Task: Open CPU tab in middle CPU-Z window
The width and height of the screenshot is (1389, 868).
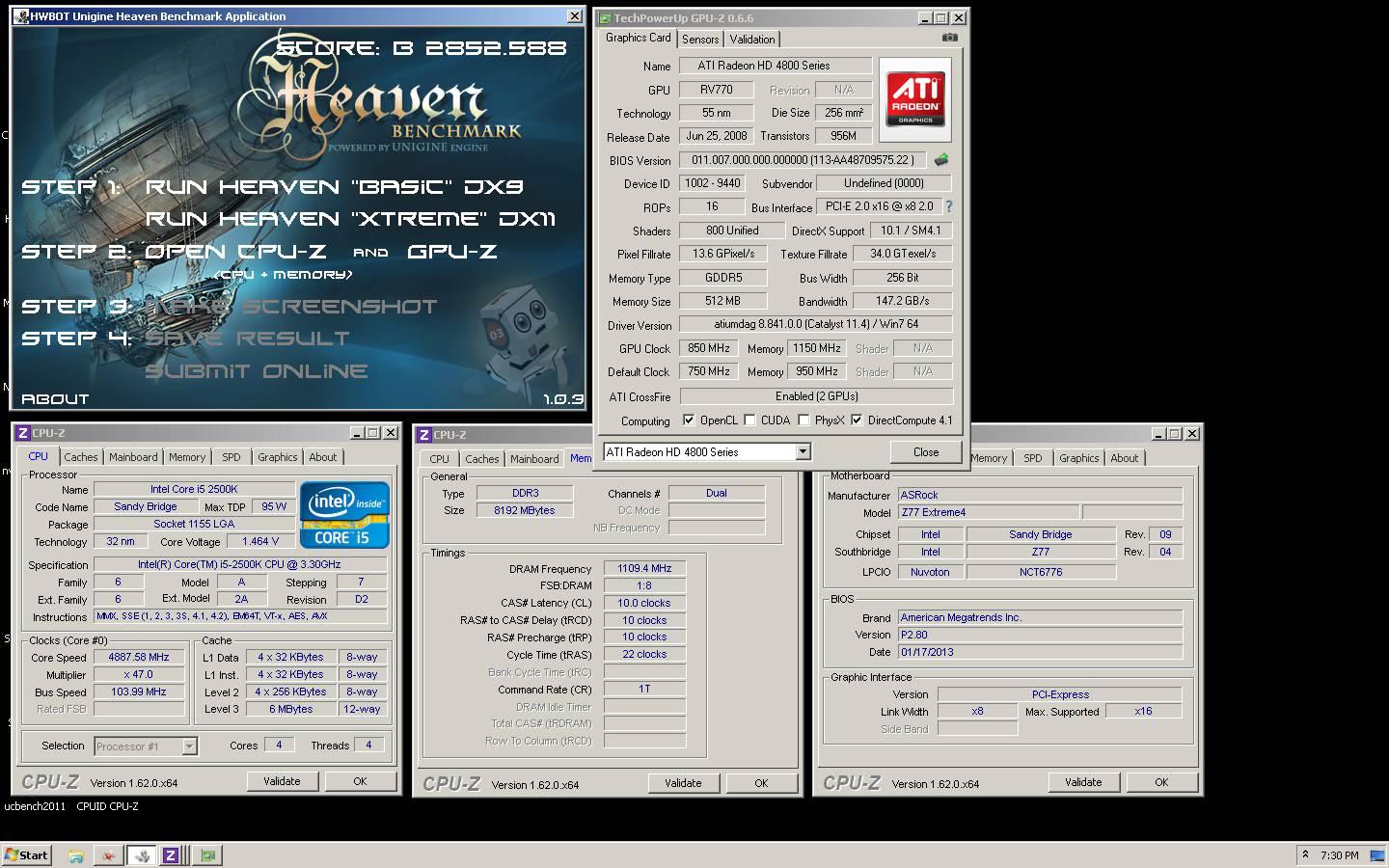Action: click(x=439, y=459)
